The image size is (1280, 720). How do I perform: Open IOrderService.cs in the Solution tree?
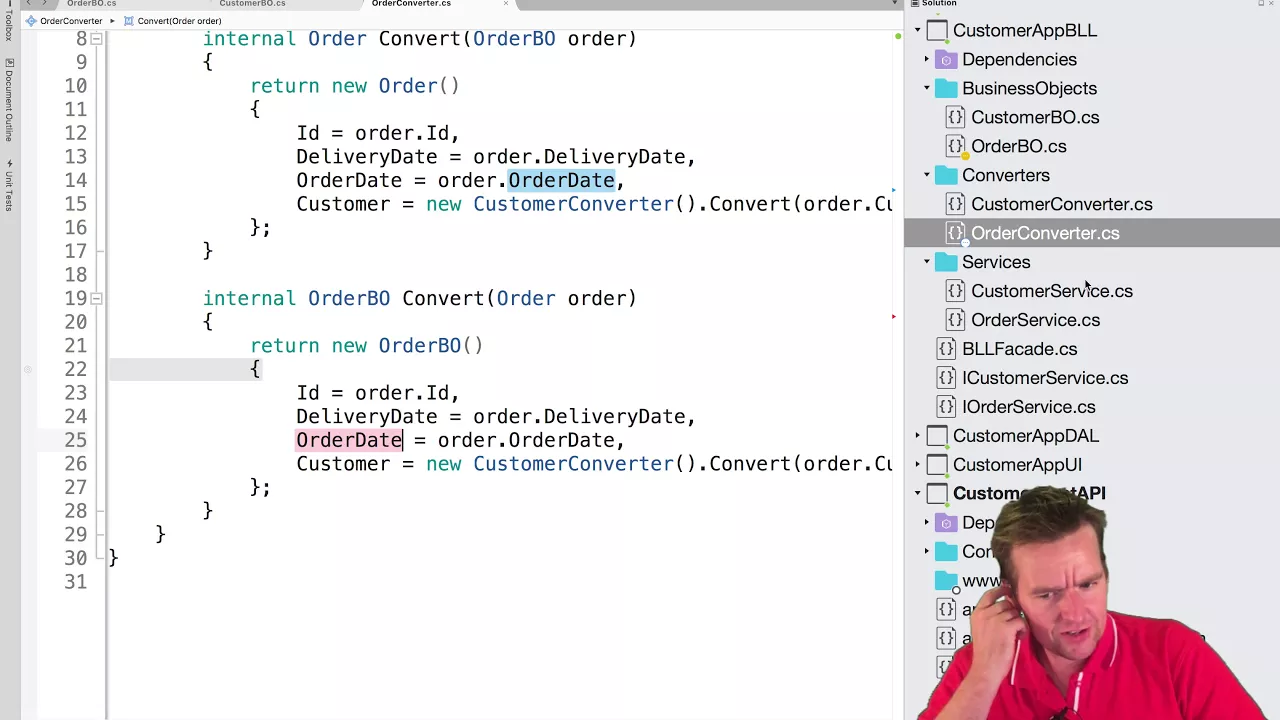(1028, 408)
